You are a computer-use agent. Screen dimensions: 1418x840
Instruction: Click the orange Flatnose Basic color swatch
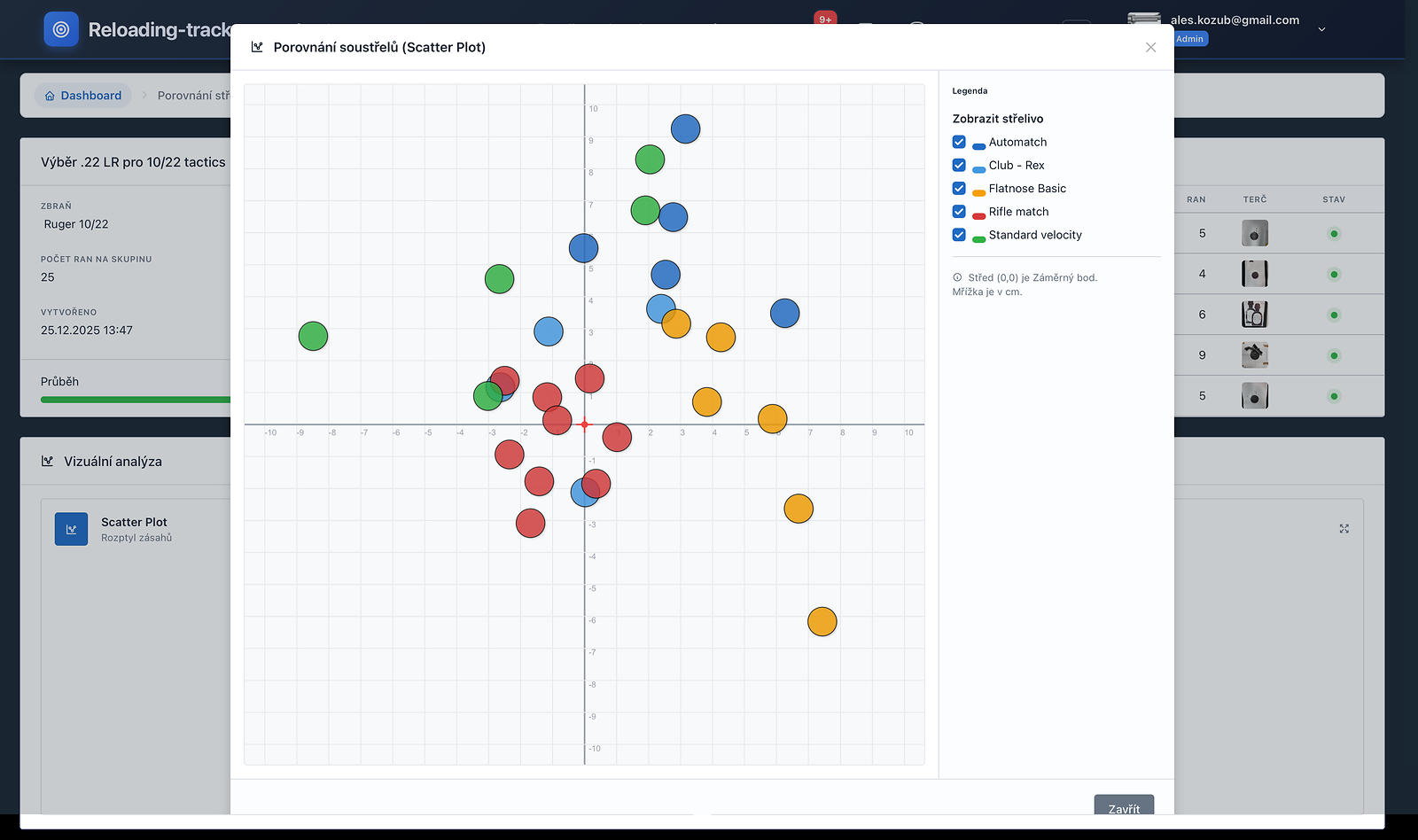[x=978, y=192]
